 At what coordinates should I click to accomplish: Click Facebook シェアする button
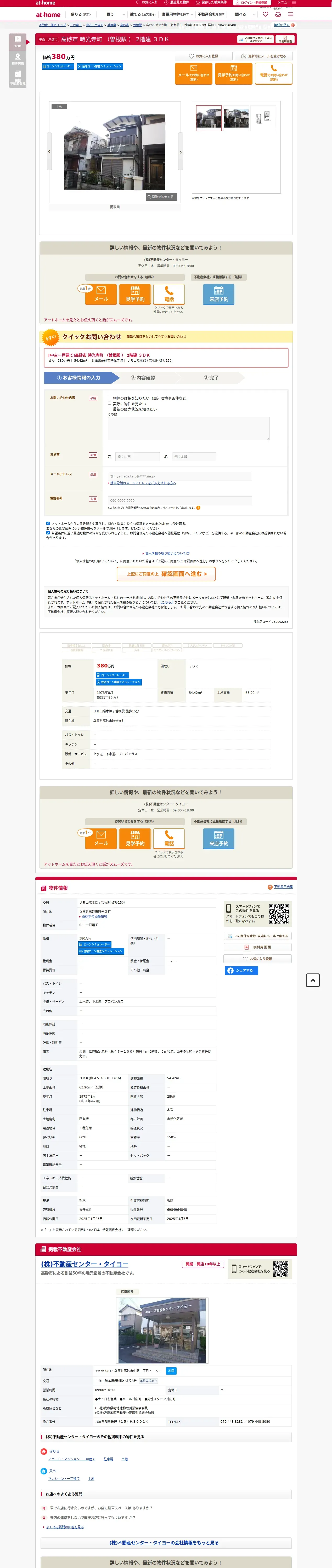241,970
